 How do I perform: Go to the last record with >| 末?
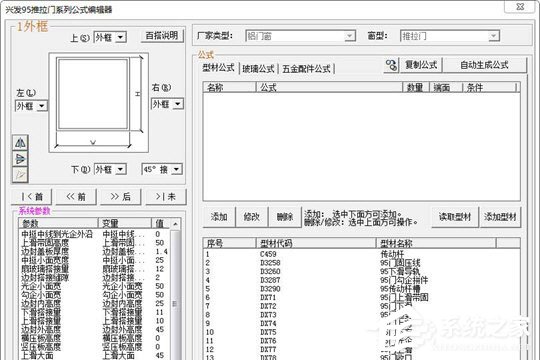(166, 197)
